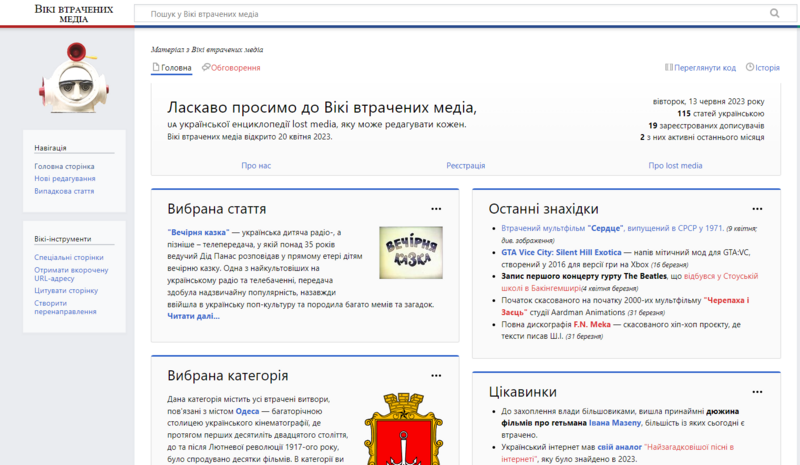Go to "Головна сторінка" in navigation
The width and height of the screenshot is (800, 465).
(x=64, y=166)
